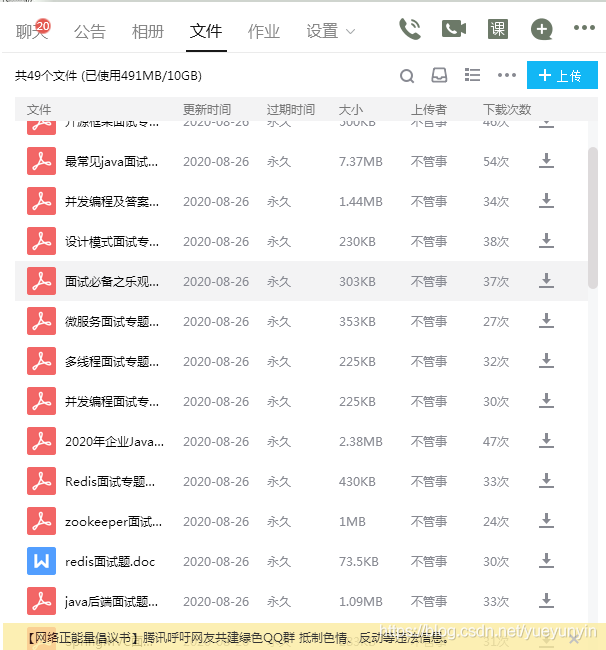Click size value 73.5KB
The width and height of the screenshot is (606, 650).
coord(359,561)
